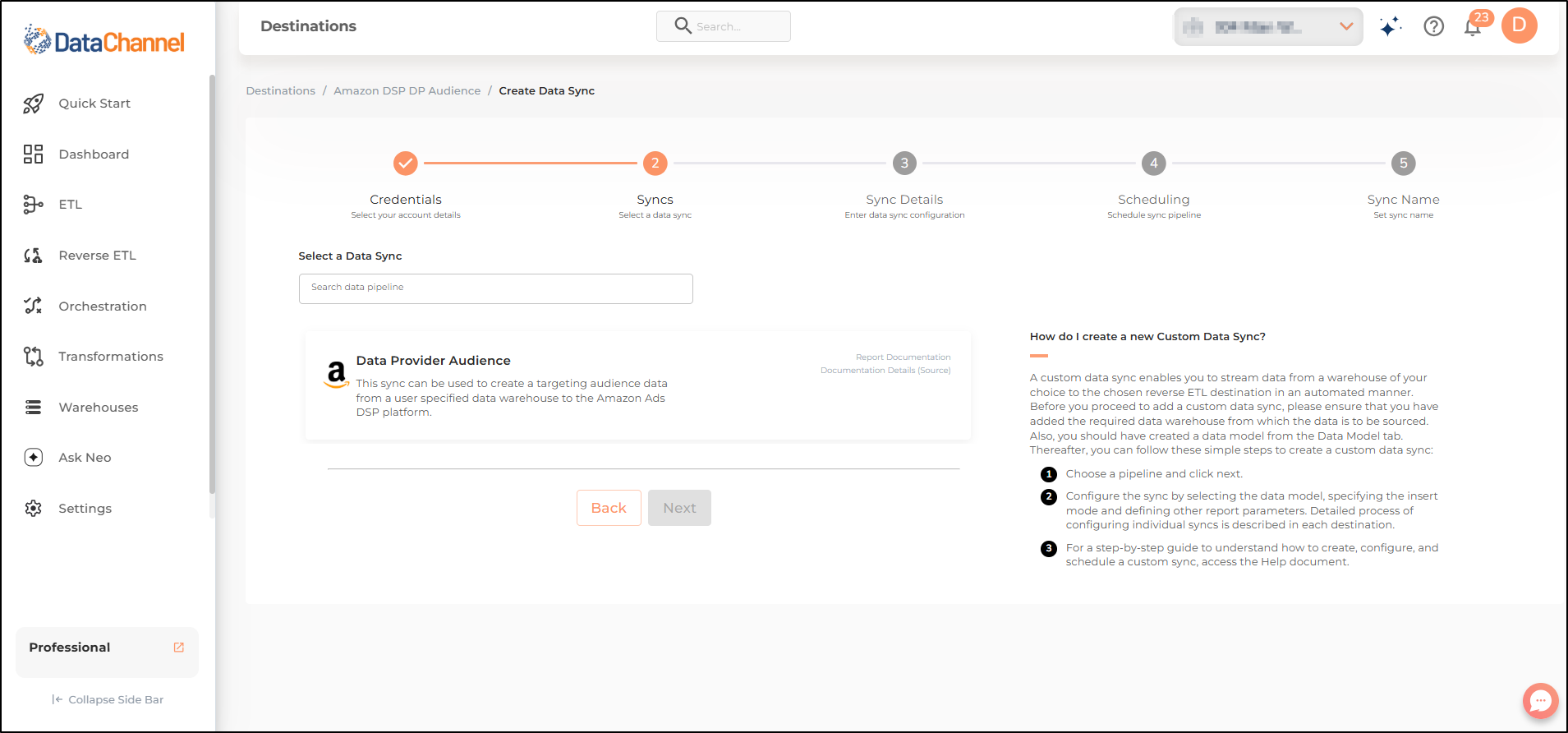Open the user avatar D menu

pos(1520,25)
